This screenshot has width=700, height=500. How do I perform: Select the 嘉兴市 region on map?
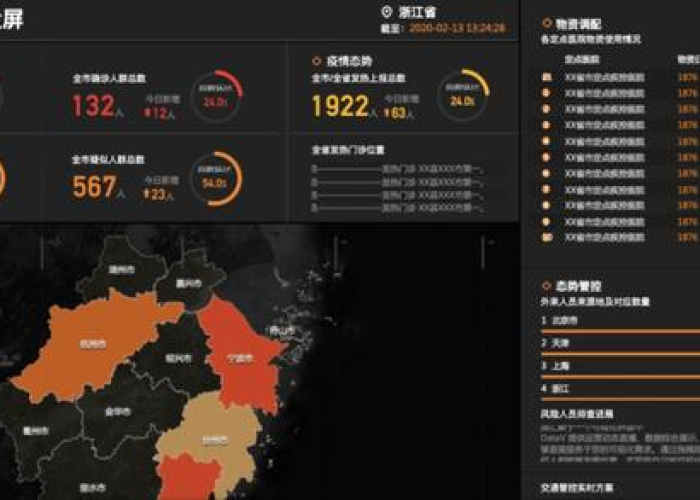(x=188, y=283)
